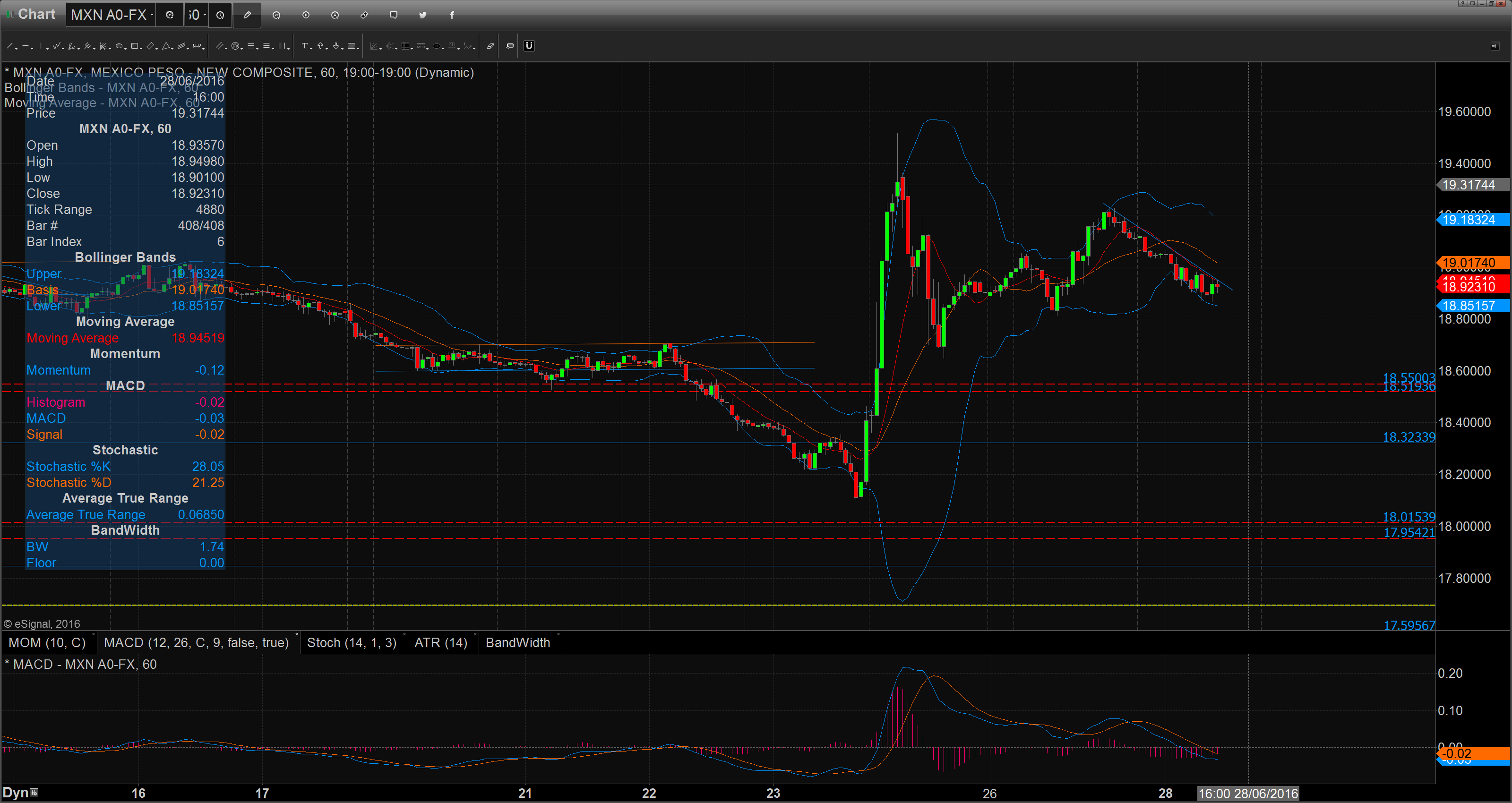Click the Chart window title
Image resolution: width=1512 pixels, height=803 pixels.
point(36,14)
